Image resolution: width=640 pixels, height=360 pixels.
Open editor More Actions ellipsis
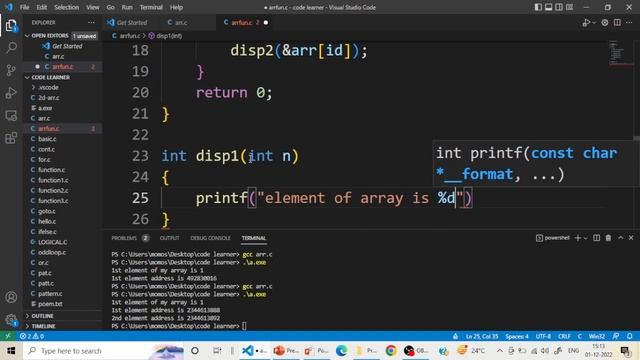click(629, 22)
